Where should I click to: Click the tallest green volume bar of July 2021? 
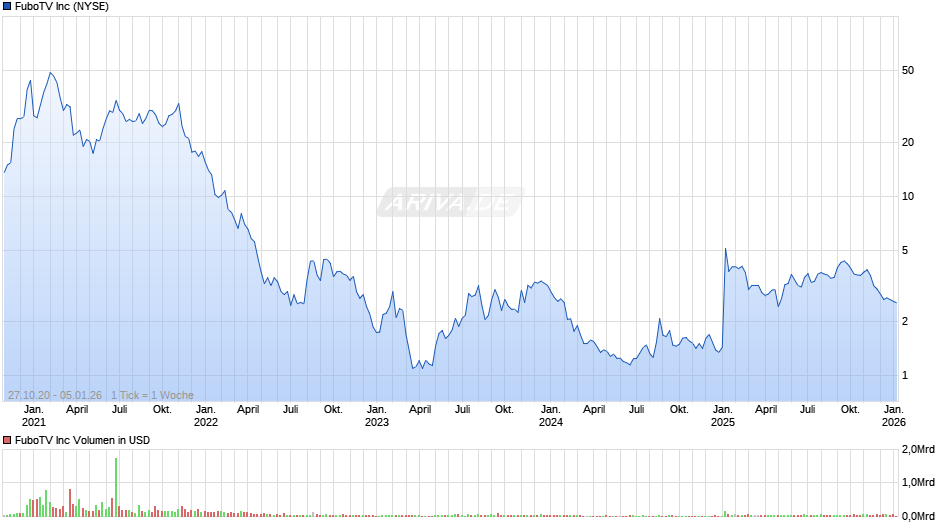pos(116,487)
